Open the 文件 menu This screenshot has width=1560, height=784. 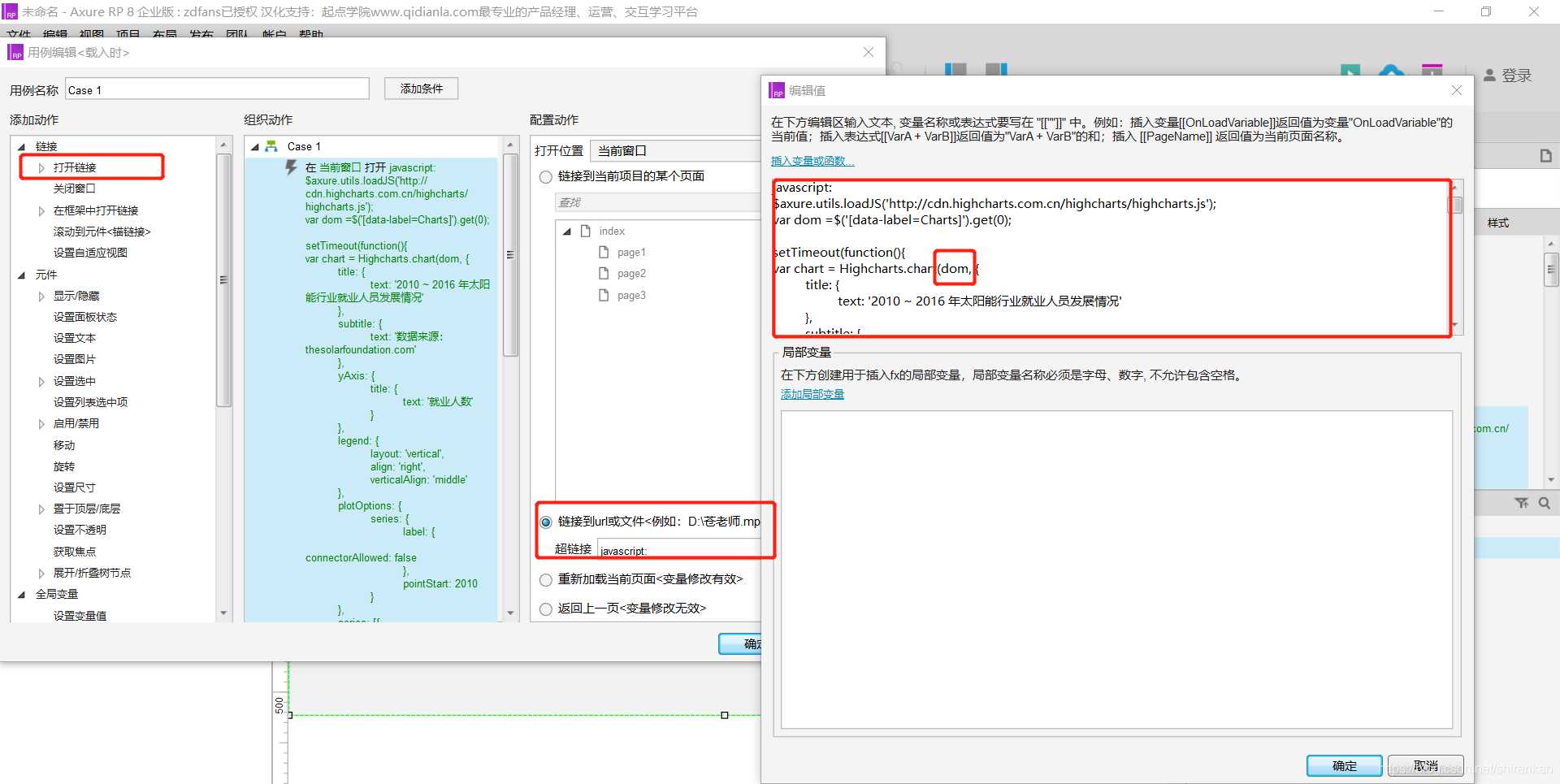pos(19,33)
